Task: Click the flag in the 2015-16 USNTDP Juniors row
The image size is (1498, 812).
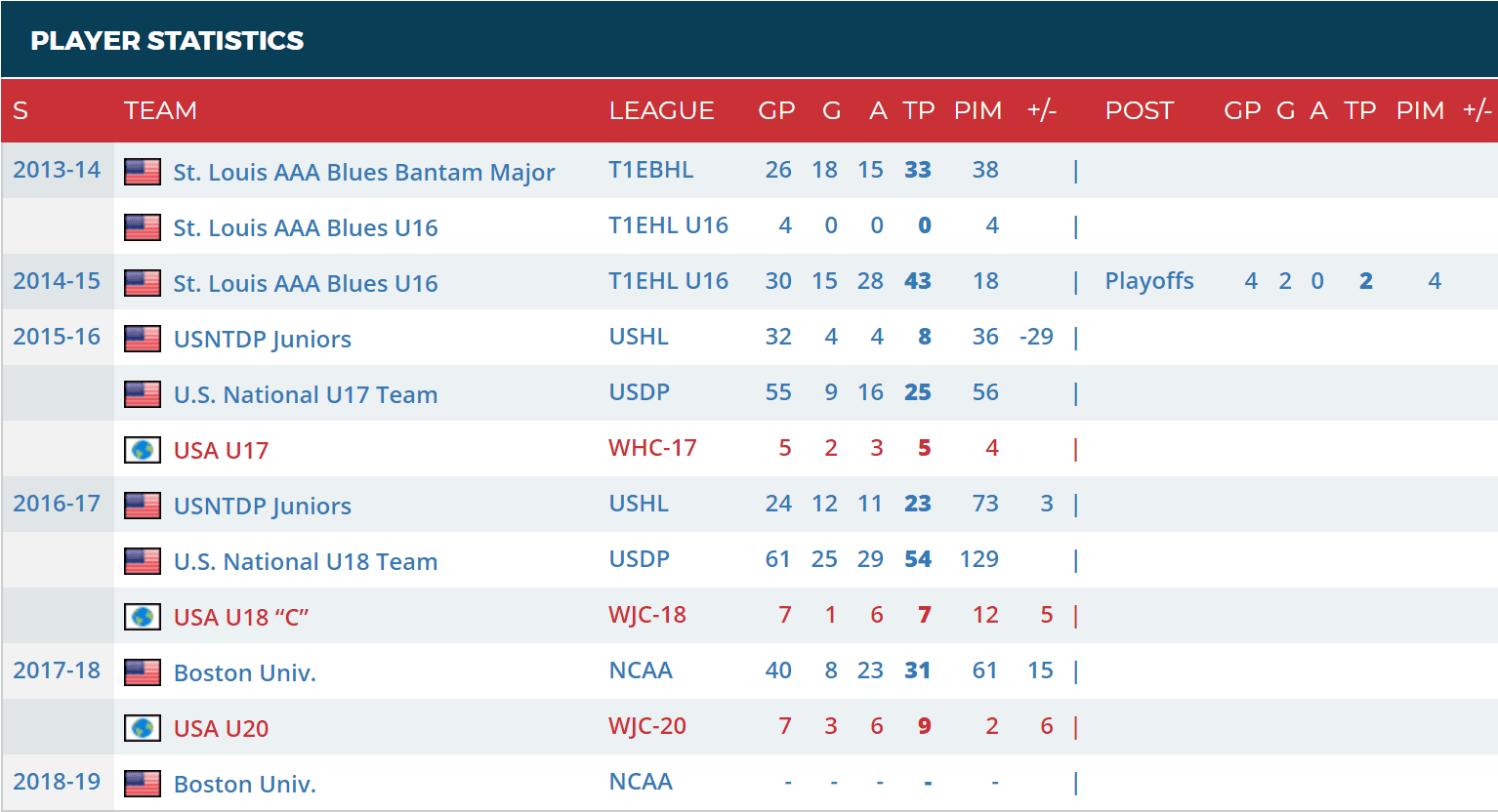Action: click(x=143, y=339)
